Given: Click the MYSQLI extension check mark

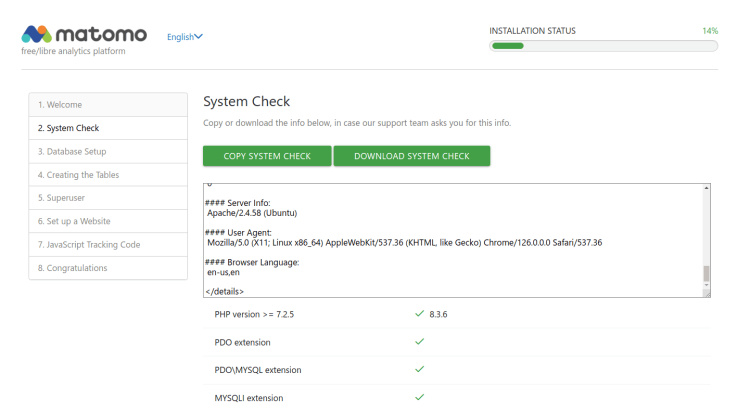Looking at the screenshot, I should point(419,397).
